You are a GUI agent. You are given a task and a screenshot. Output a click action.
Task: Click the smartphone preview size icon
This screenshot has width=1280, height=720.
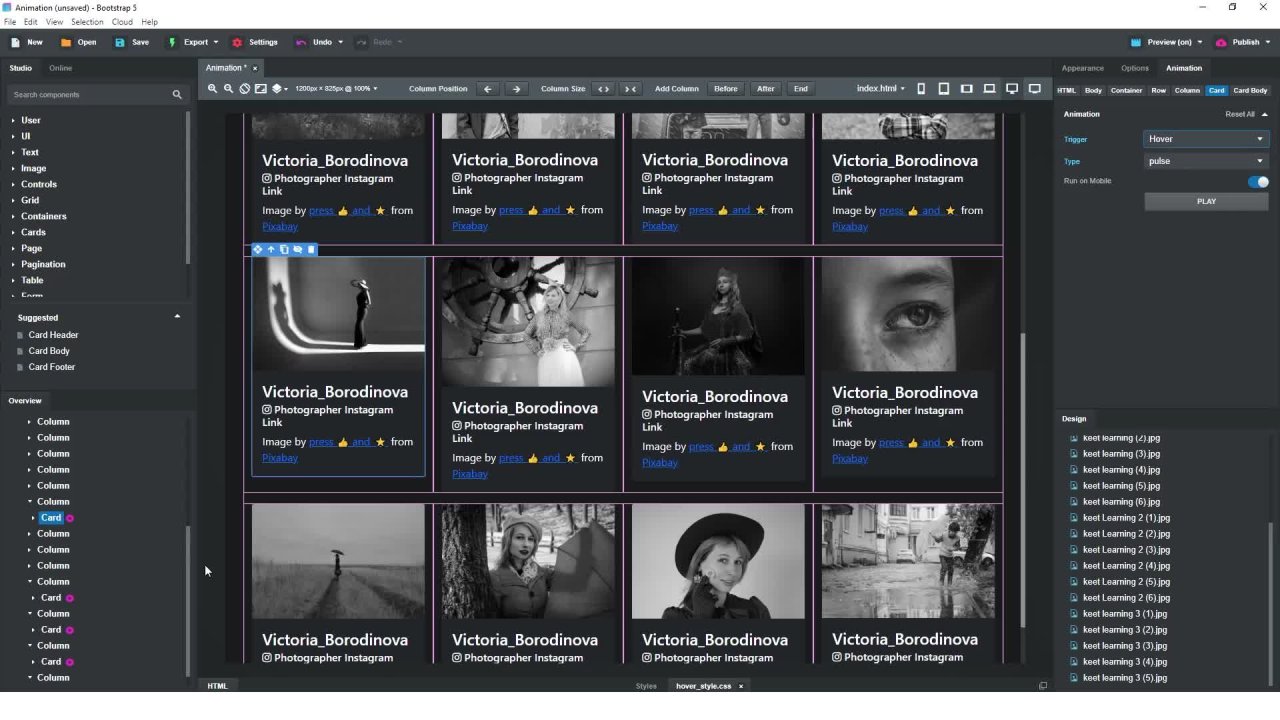pyautogui.click(x=921, y=89)
